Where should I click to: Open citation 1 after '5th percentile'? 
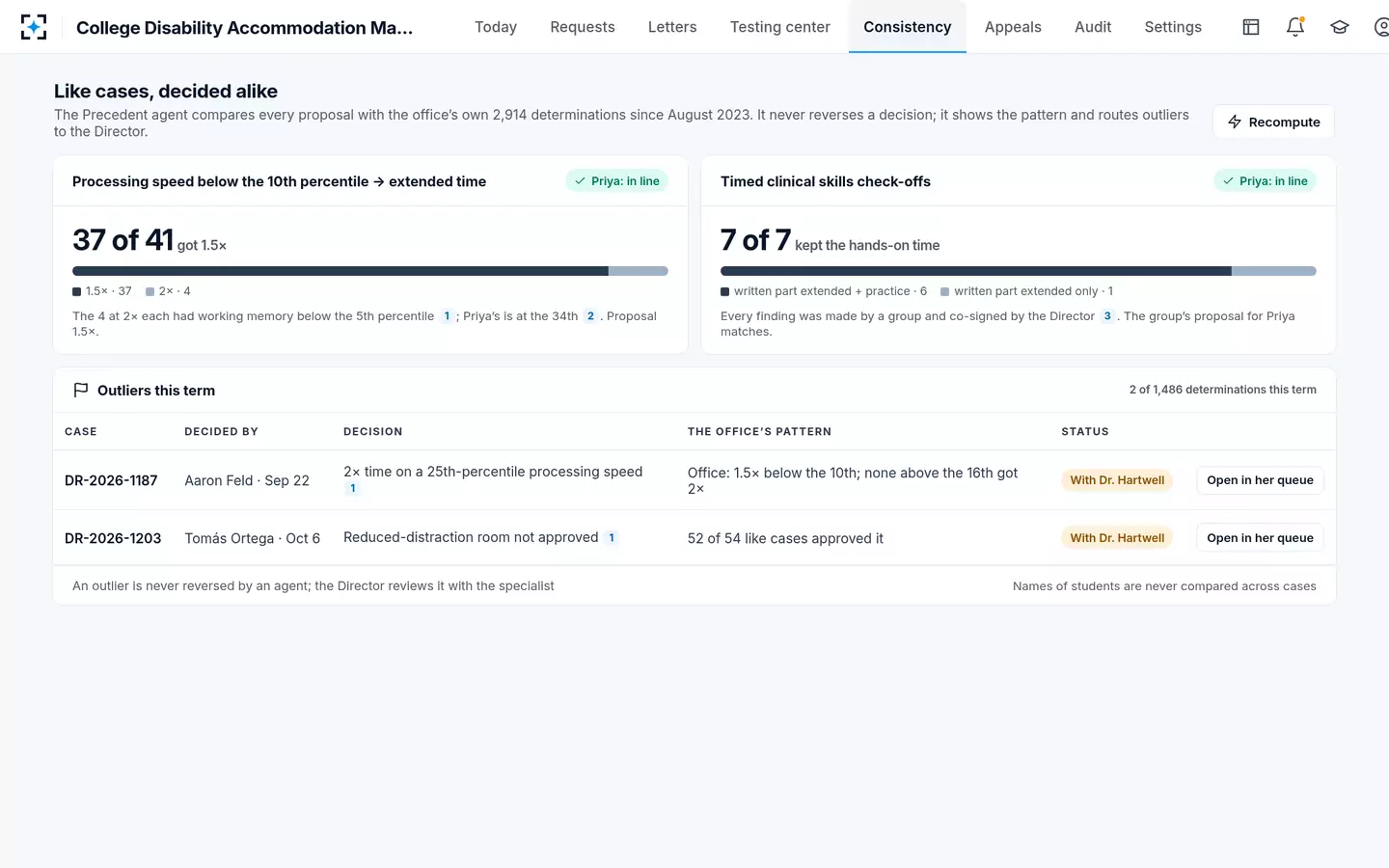pos(447,316)
